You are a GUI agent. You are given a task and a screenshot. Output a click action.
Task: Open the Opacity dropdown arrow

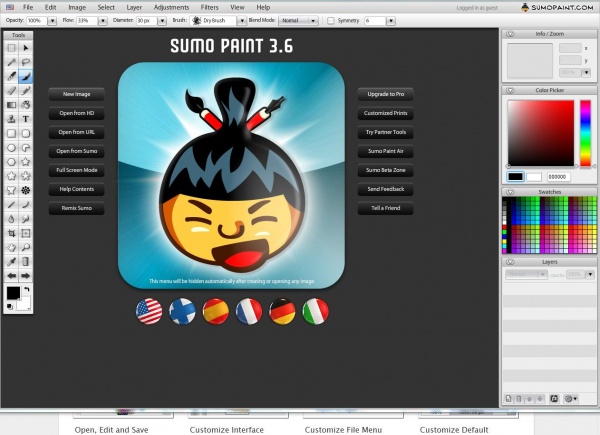[x=52, y=21]
